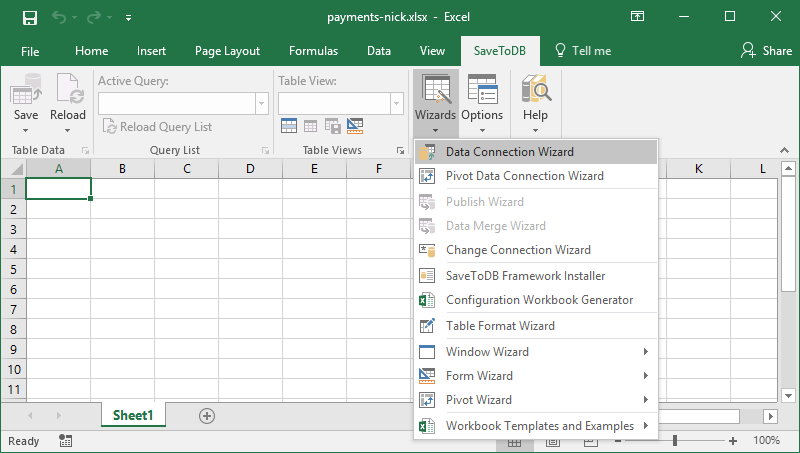
Task: Click vertical scrollbar down arrow
Action: (788, 395)
